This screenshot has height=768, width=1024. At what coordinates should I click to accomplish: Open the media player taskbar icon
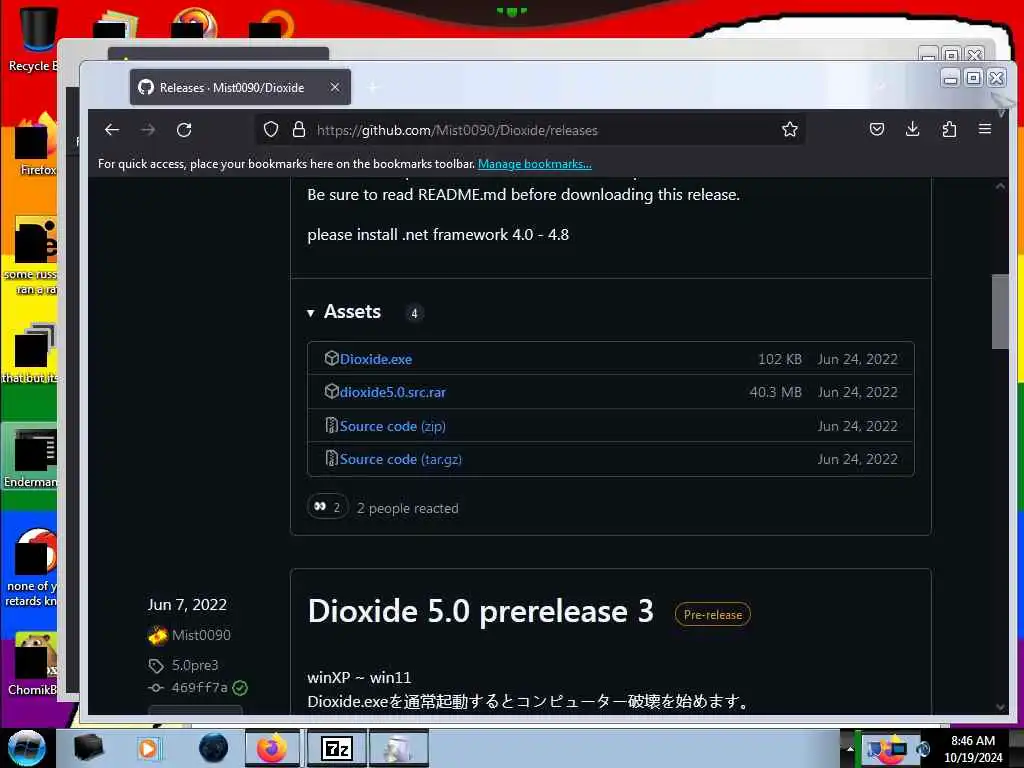[148, 748]
